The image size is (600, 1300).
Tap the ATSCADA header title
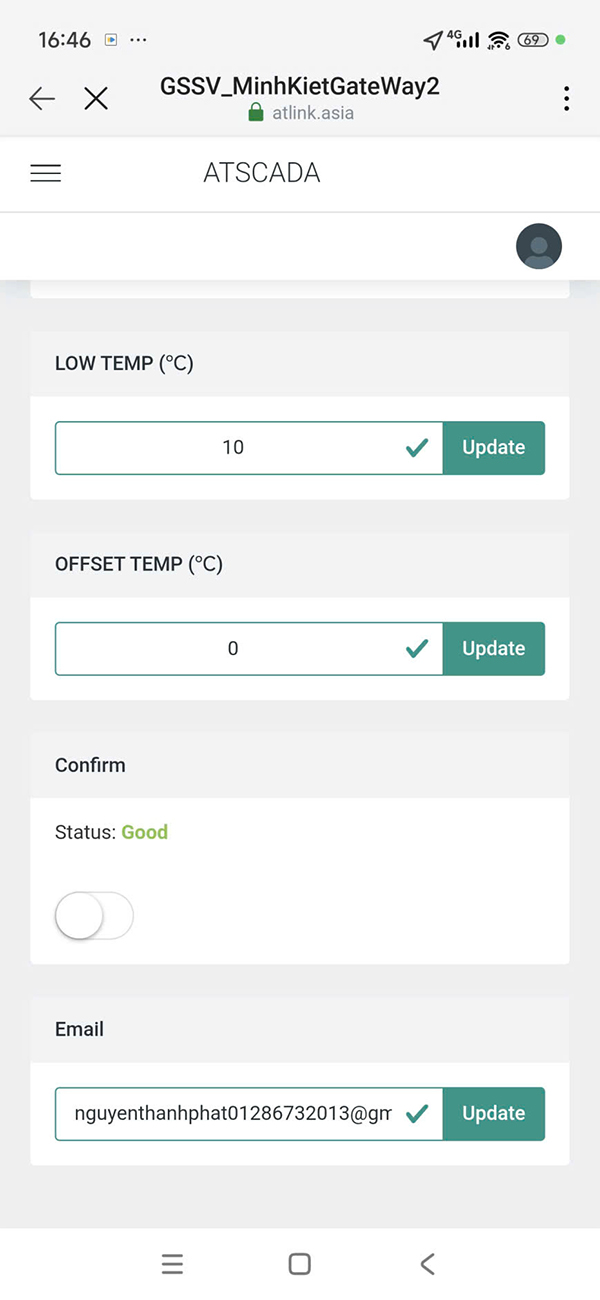point(261,173)
